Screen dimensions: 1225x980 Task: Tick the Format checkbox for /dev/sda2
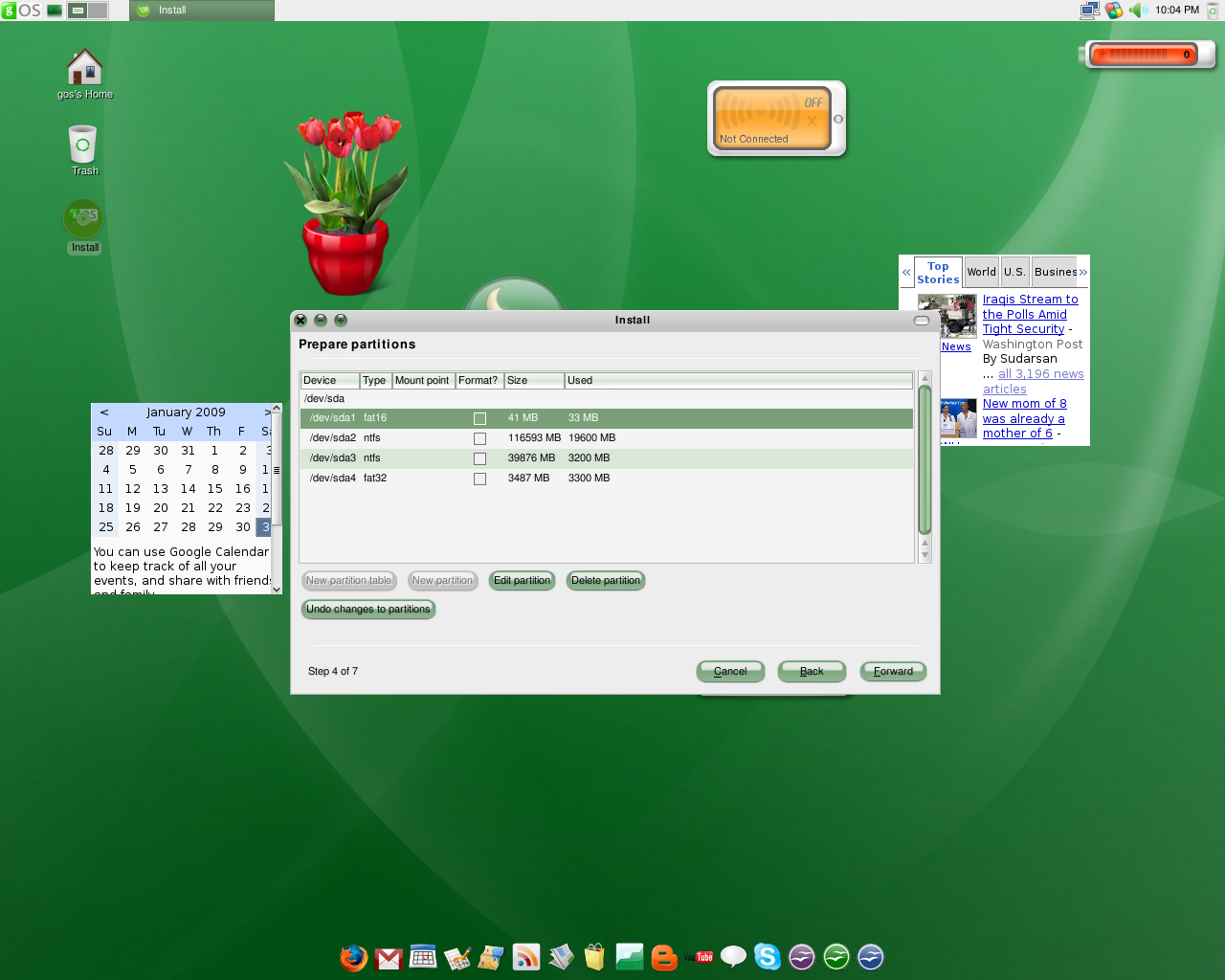(x=479, y=438)
